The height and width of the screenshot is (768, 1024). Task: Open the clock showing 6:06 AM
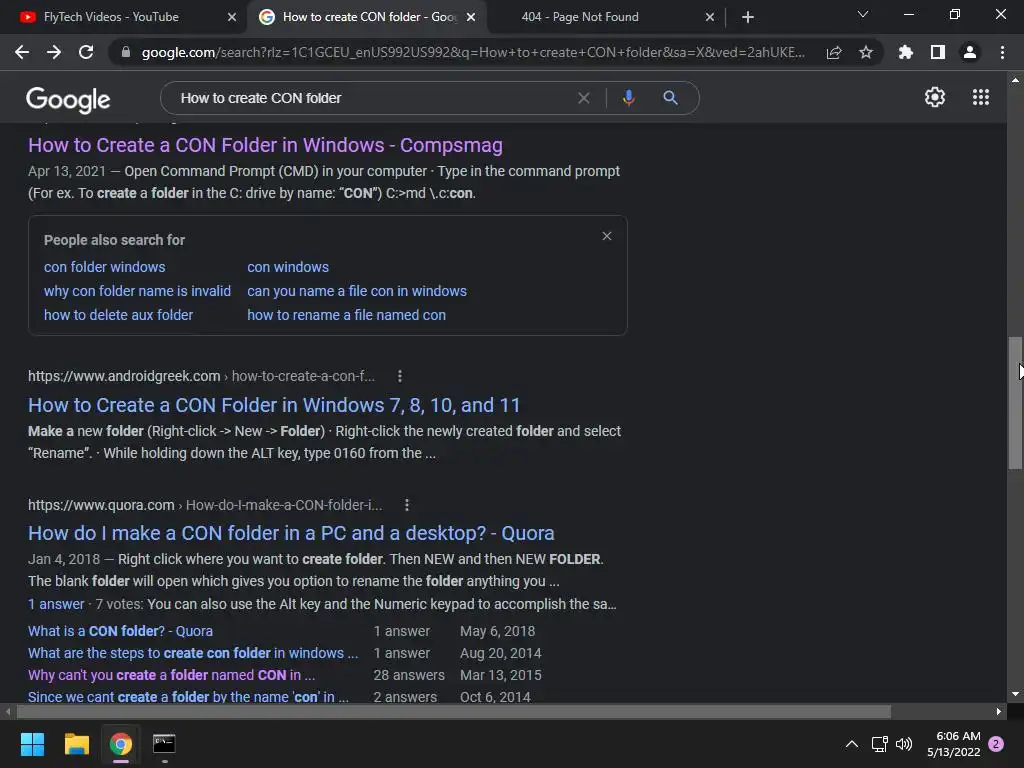[953, 744]
